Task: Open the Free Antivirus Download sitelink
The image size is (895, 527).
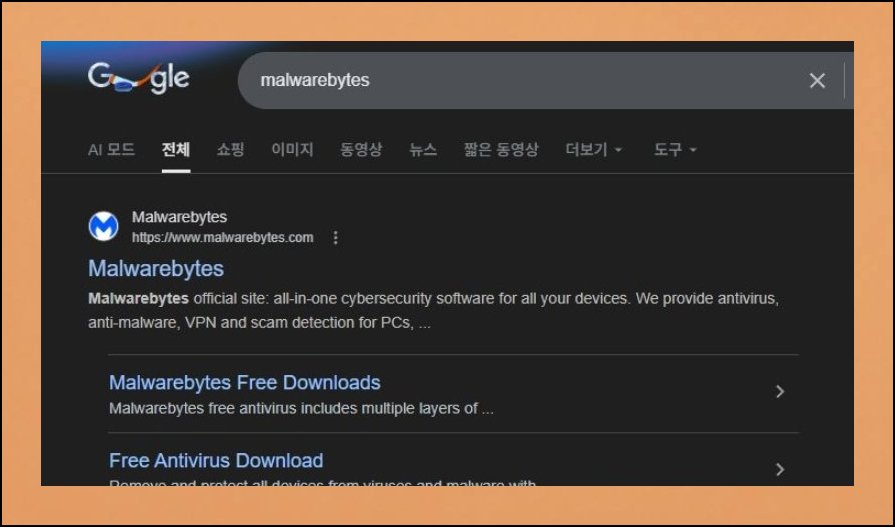Action: click(x=216, y=460)
